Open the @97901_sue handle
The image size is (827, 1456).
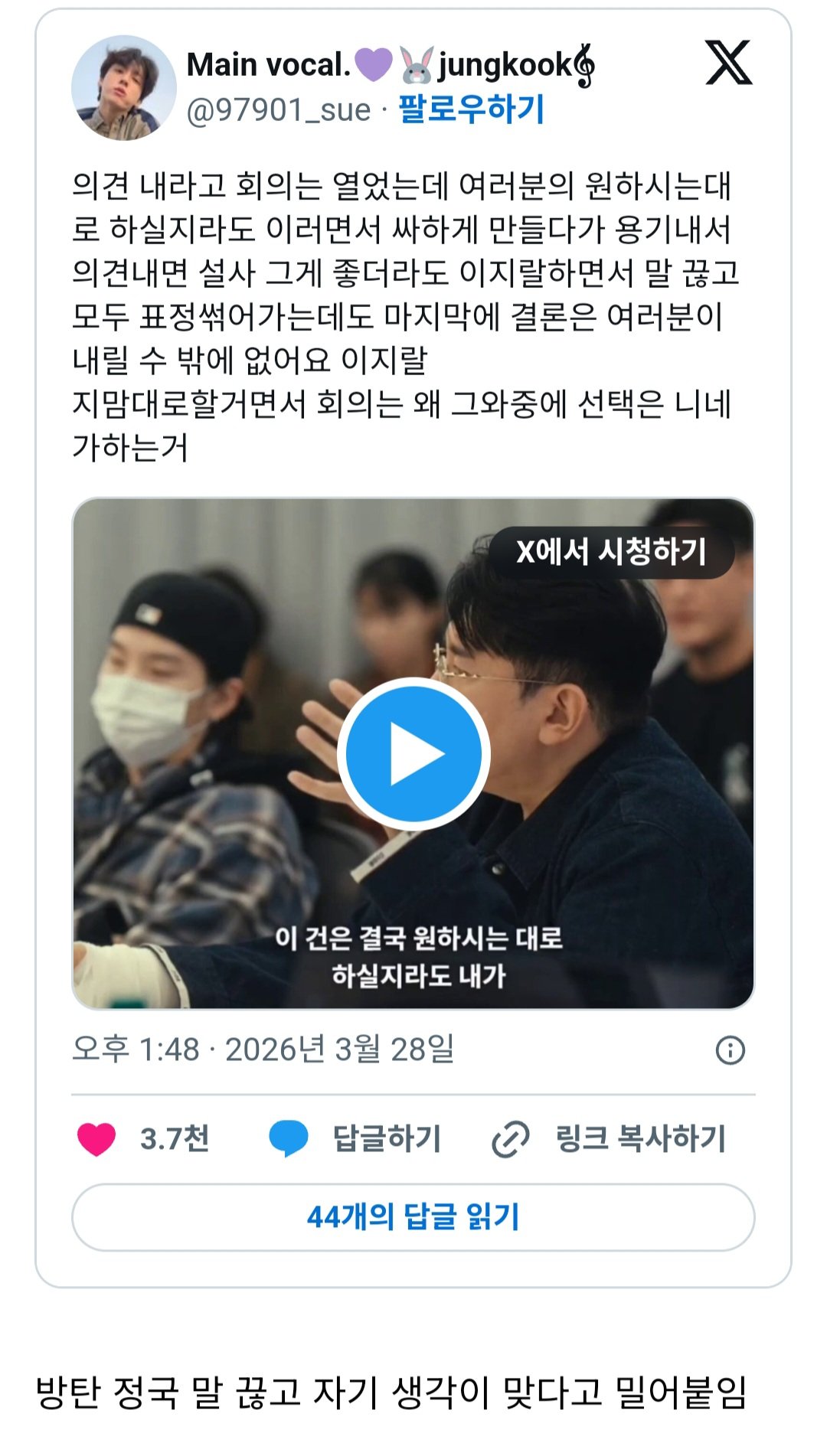point(279,109)
